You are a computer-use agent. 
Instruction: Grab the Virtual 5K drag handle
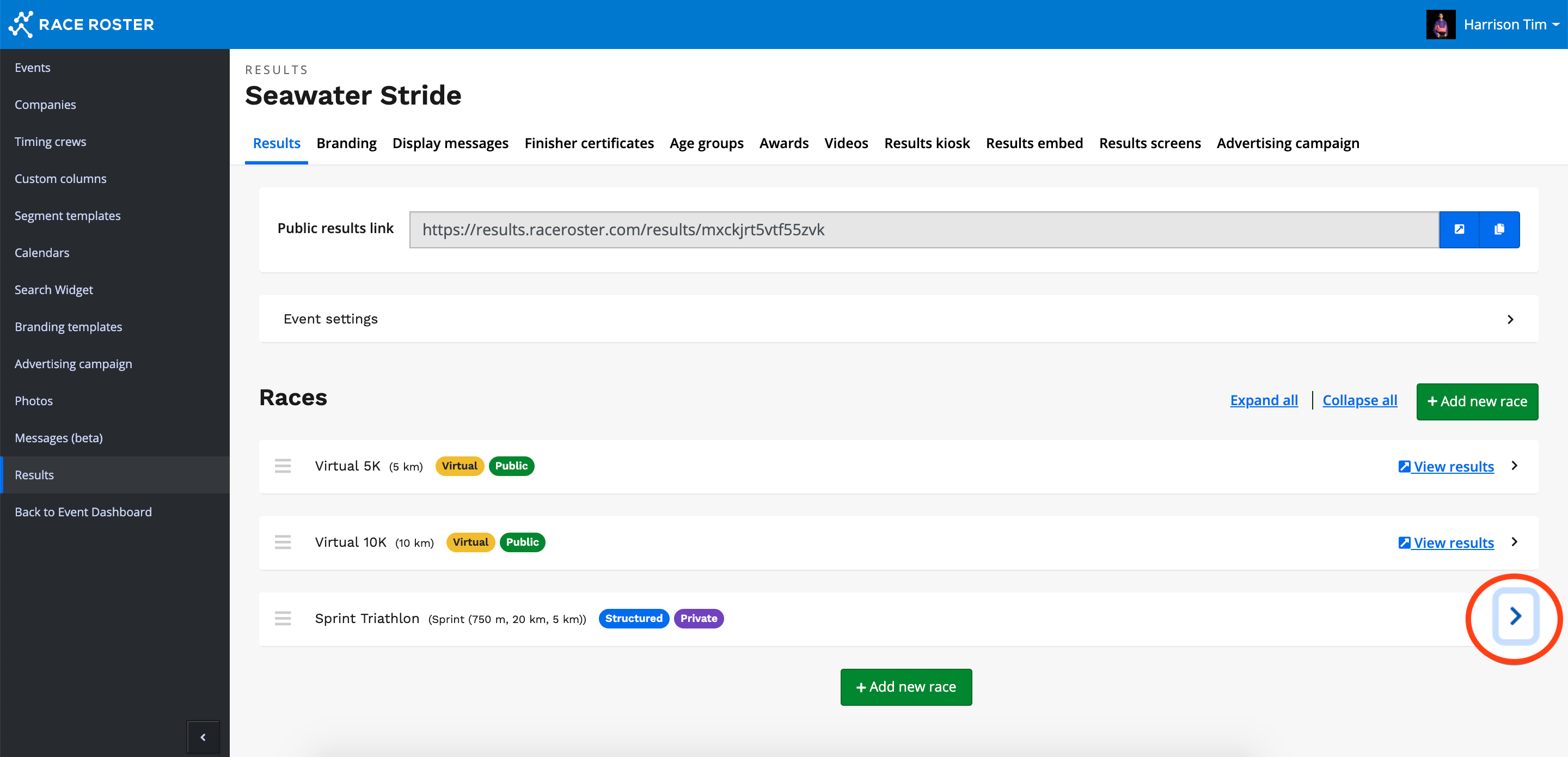[283, 466]
